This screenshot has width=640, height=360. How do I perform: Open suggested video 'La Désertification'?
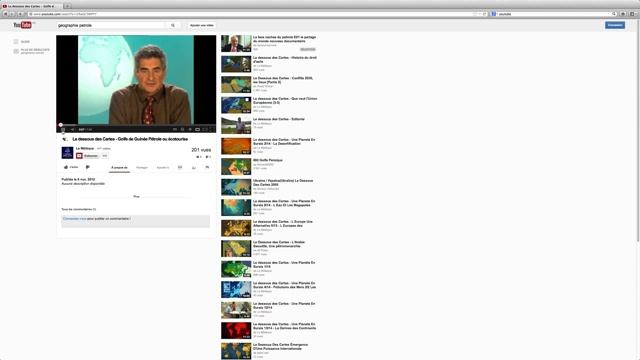click(269, 146)
